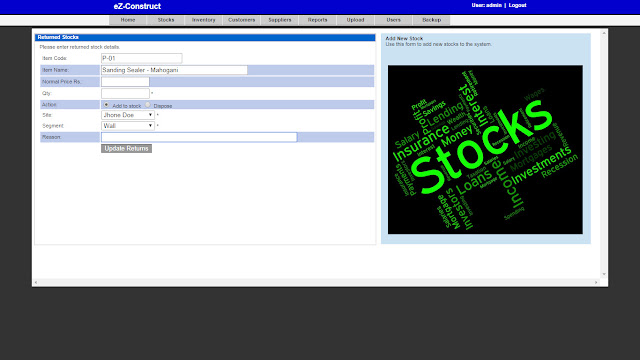Viewport: 640px width, 360px height.
Task: Click the eZ-Construct logo title
Action: (x=137, y=6)
